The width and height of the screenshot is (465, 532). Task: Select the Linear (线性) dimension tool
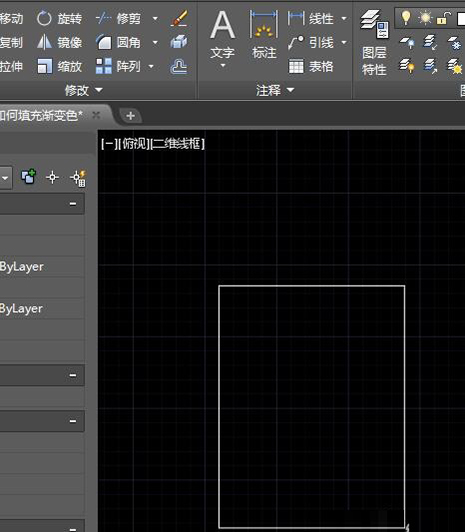pos(311,18)
